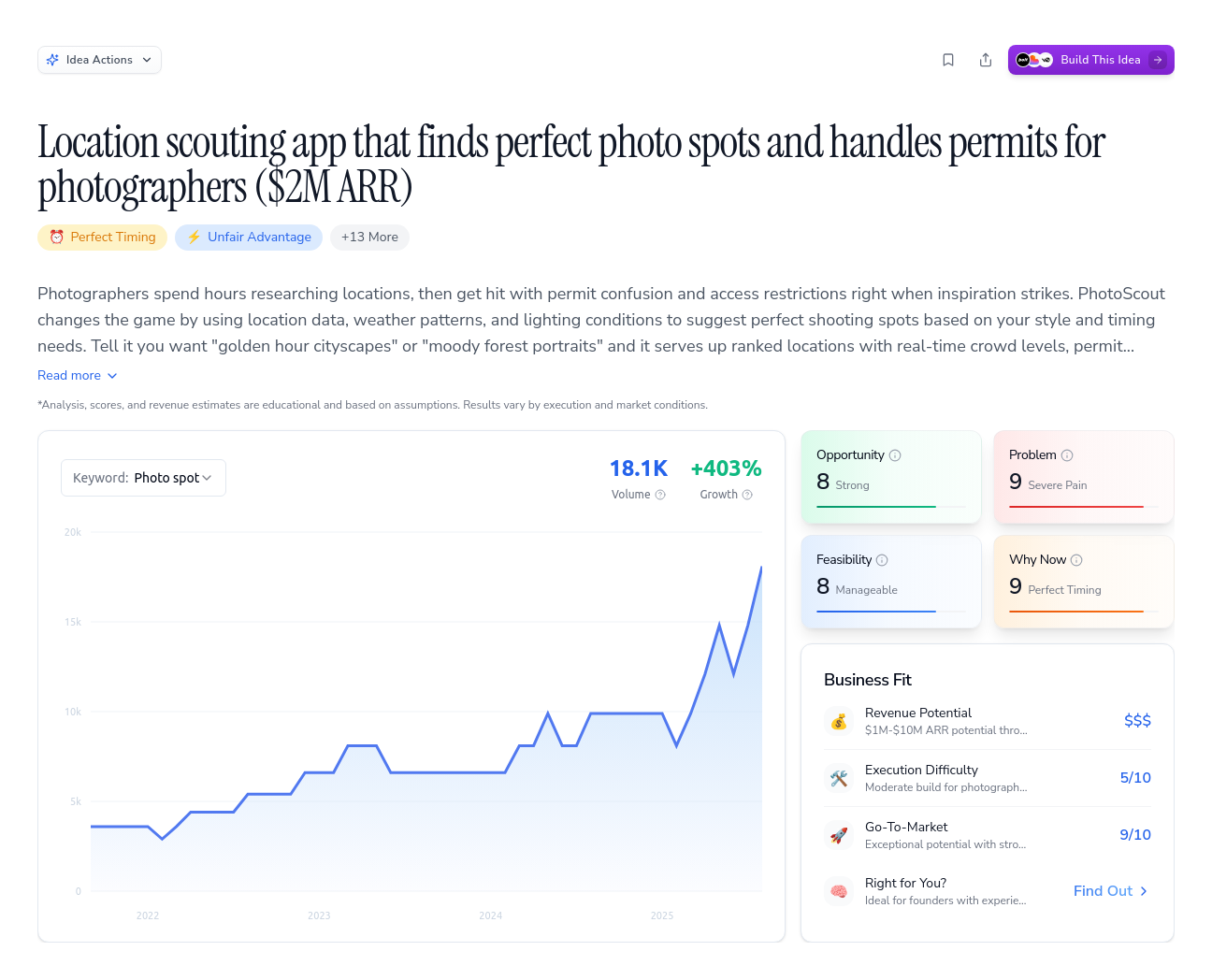The image size is (1212, 980).
Task: Bookmark this idea
Action: [948, 59]
